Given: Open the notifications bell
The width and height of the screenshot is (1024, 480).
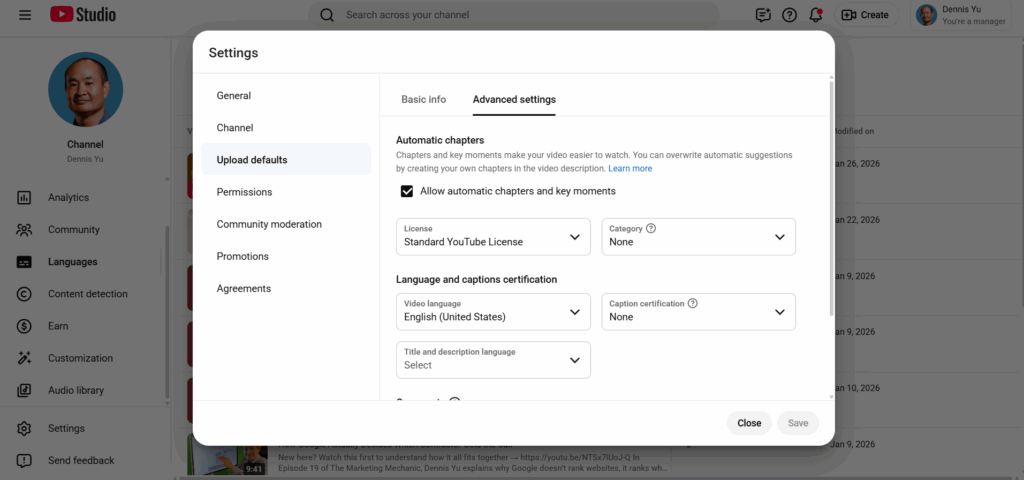Looking at the screenshot, I should pos(816,15).
